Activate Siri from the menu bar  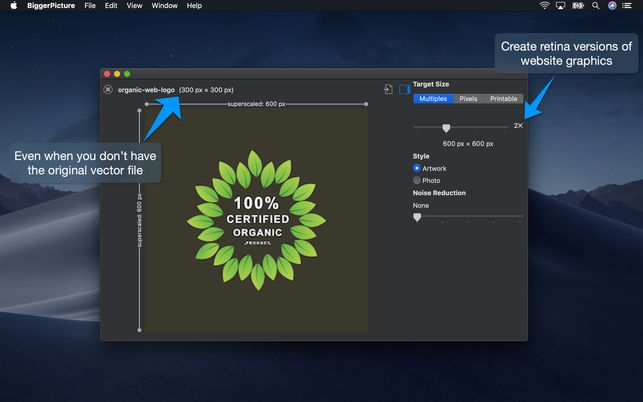click(x=612, y=6)
